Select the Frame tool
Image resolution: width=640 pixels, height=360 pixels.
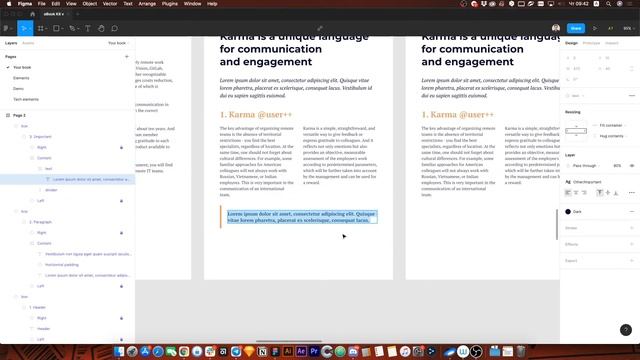40,28
